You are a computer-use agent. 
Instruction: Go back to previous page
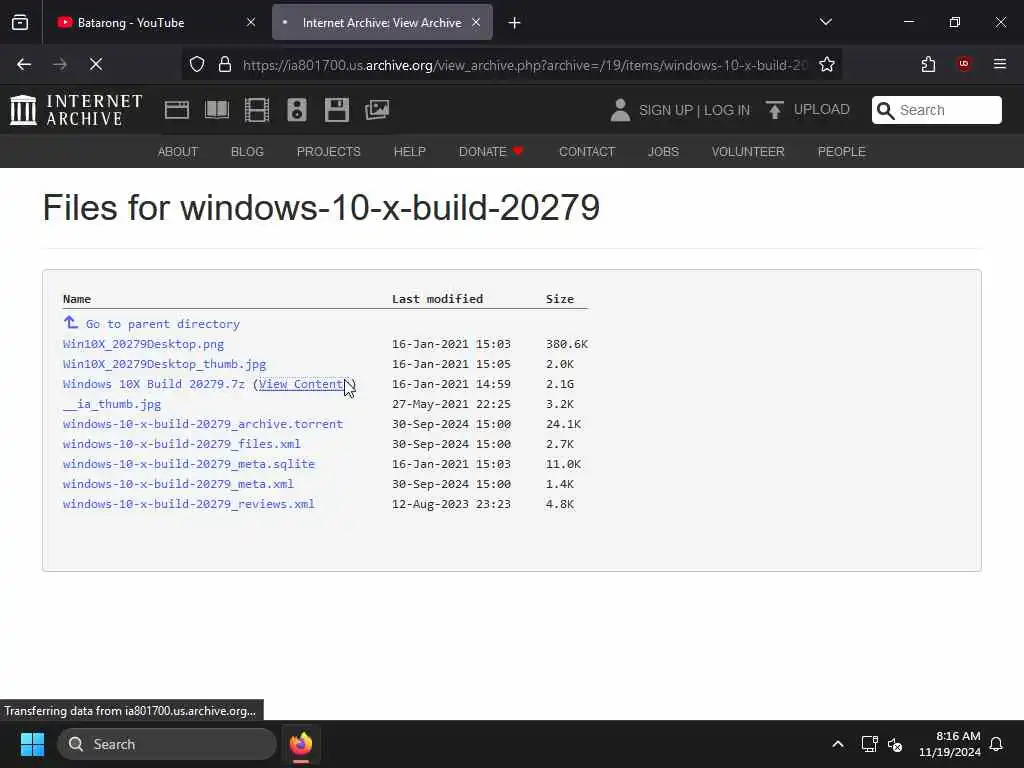[24, 64]
